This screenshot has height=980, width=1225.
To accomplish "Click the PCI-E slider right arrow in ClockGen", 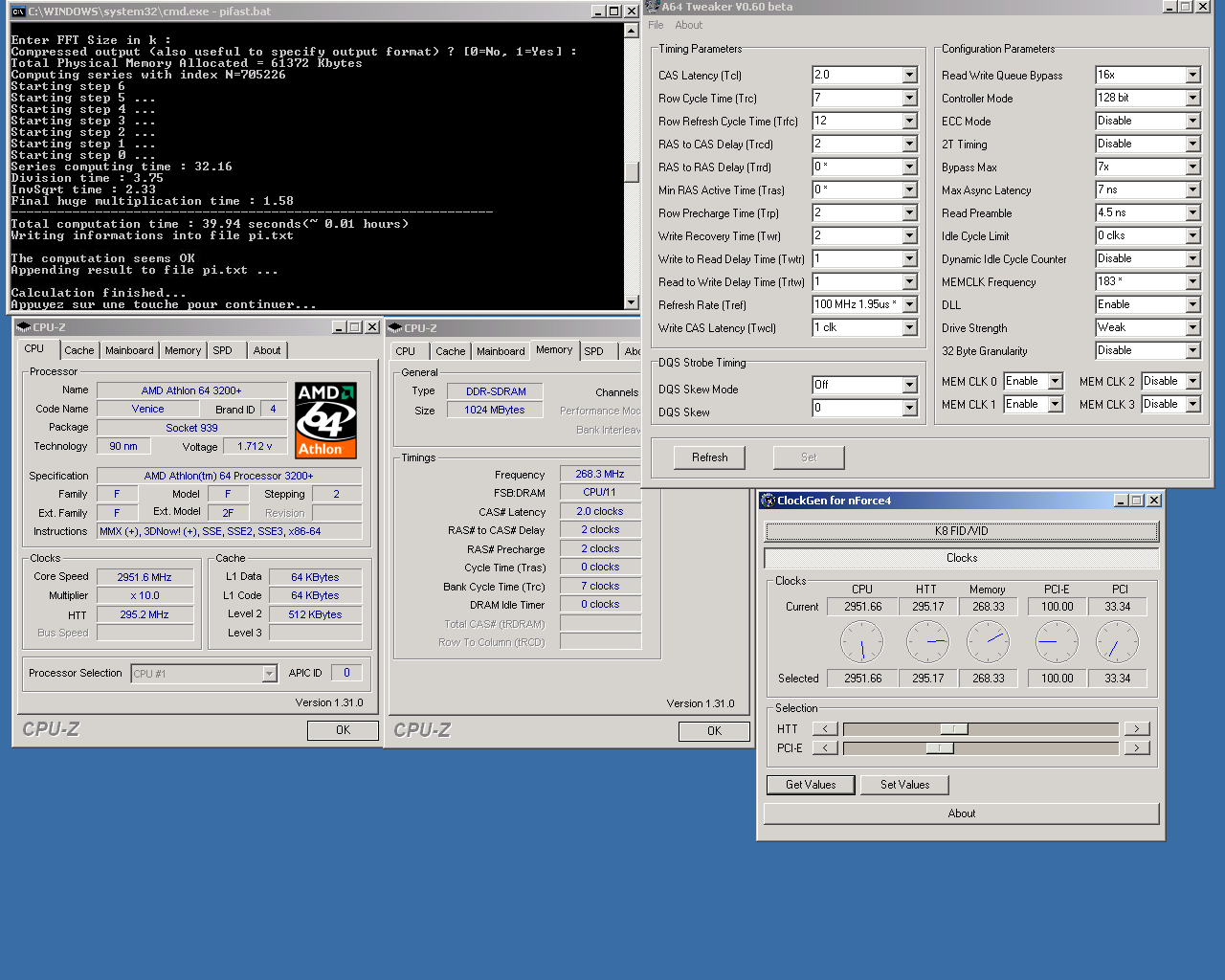I will coord(1137,747).
